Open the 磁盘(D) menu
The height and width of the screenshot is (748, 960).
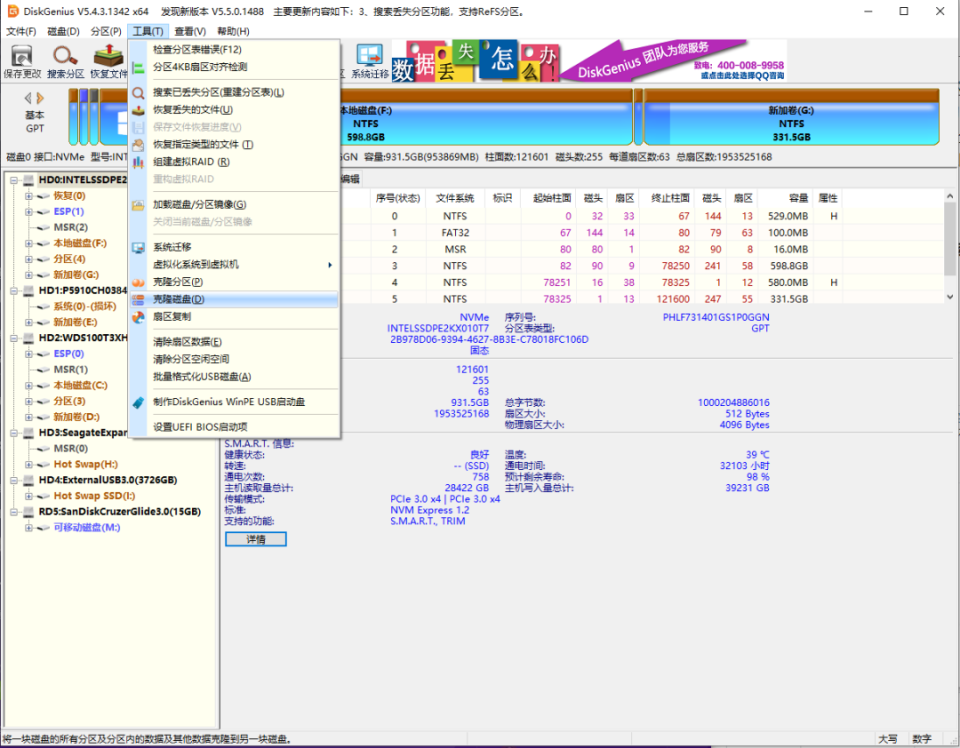pyautogui.click(x=64, y=31)
